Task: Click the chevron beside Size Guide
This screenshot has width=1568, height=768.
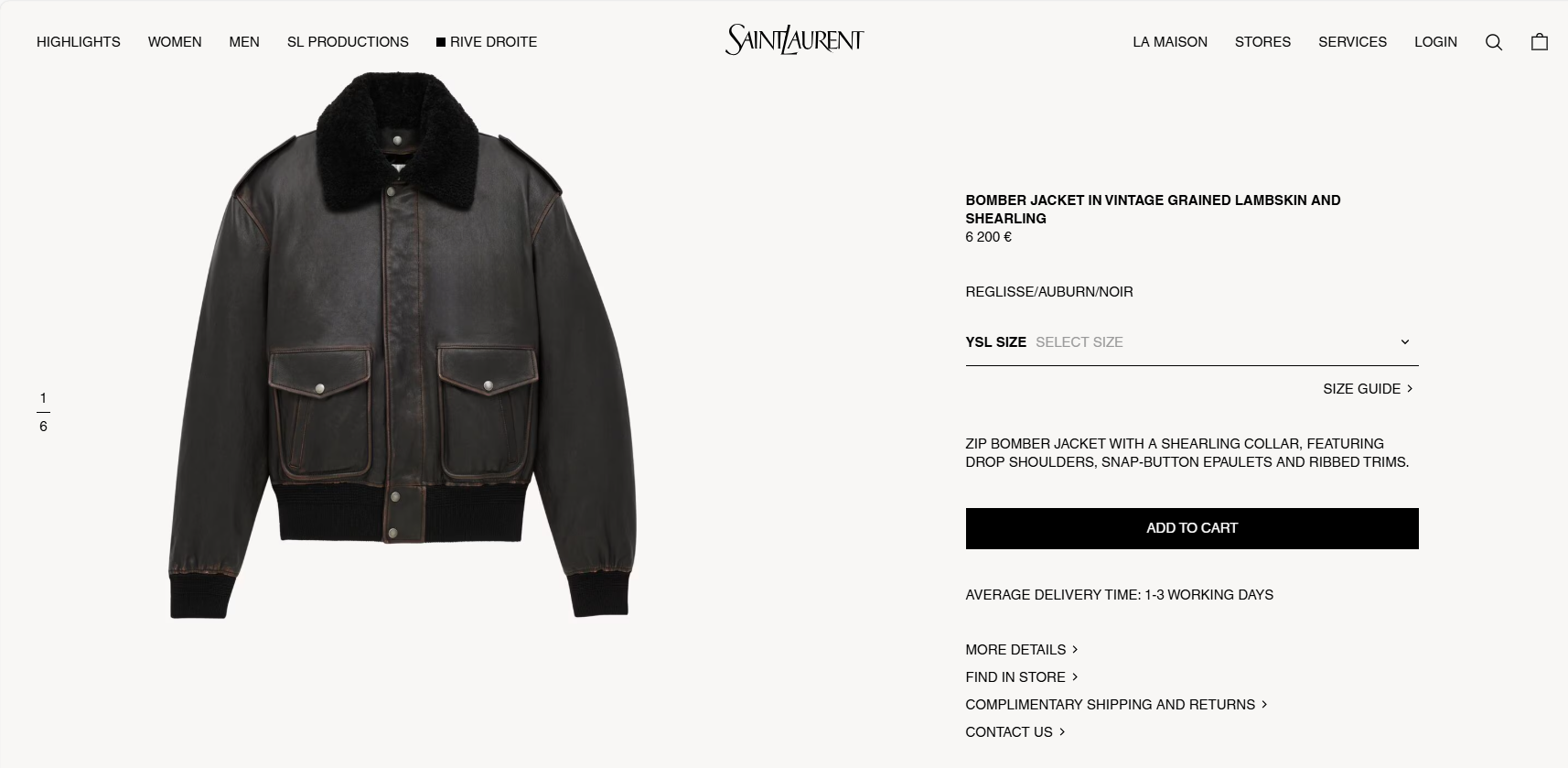Action: [1410, 389]
